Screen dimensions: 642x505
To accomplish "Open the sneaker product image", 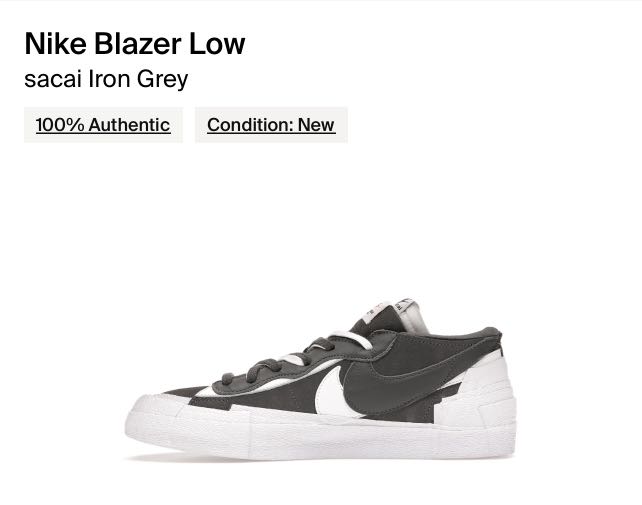I will click(x=321, y=379).
